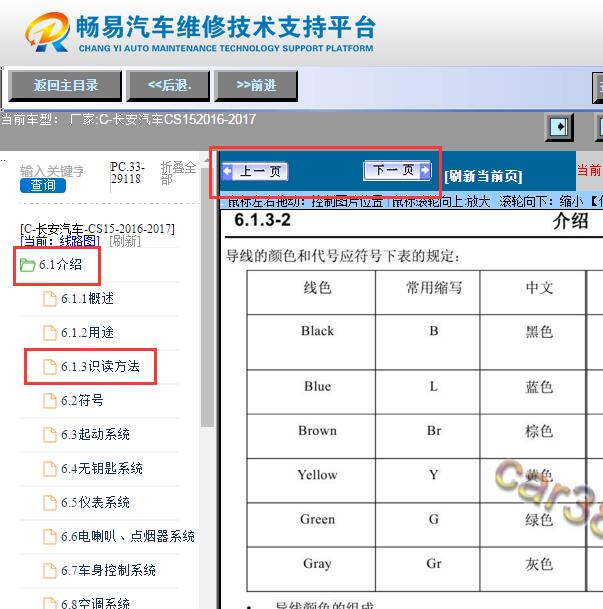Click the 查询 search button
The width and height of the screenshot is (603, 609).
pos(43,185)
